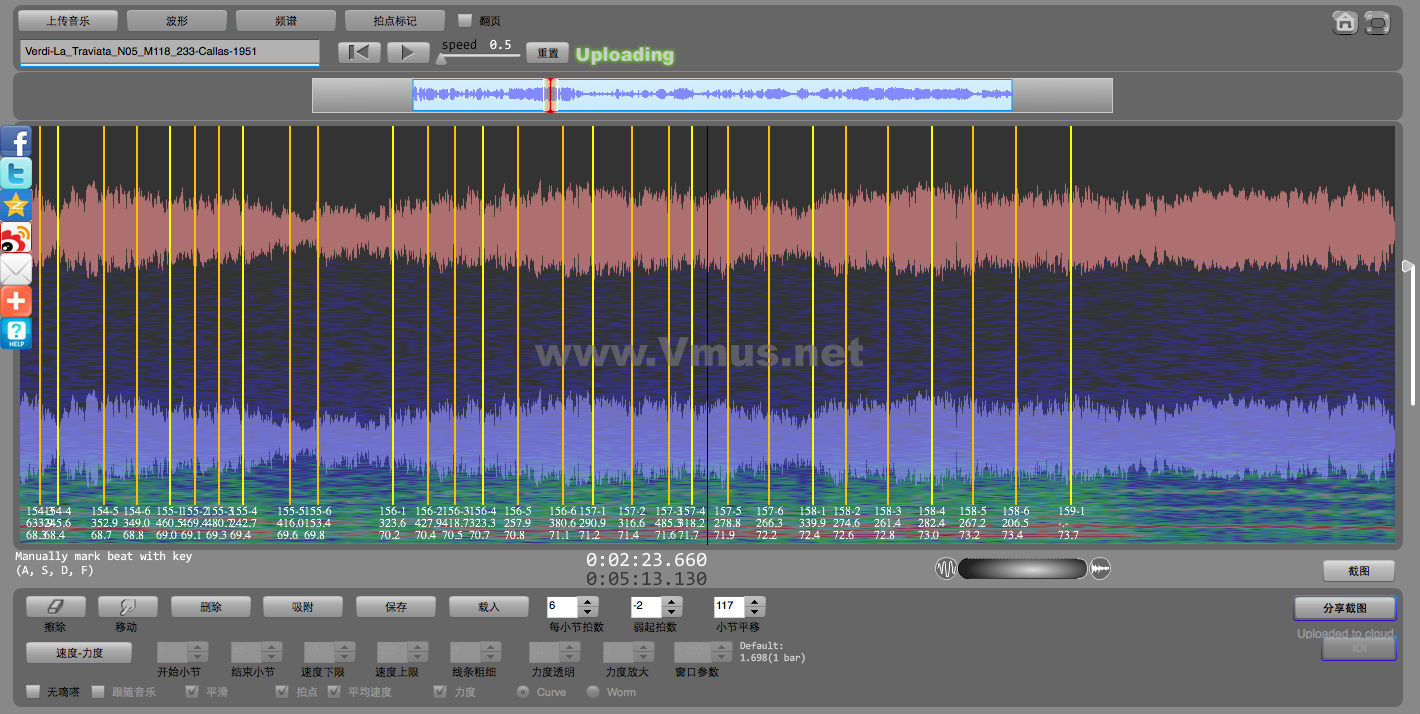This screenshot has height=714, width=1420.
Task: Click the email envelope share icon
Action: [16, 270]
